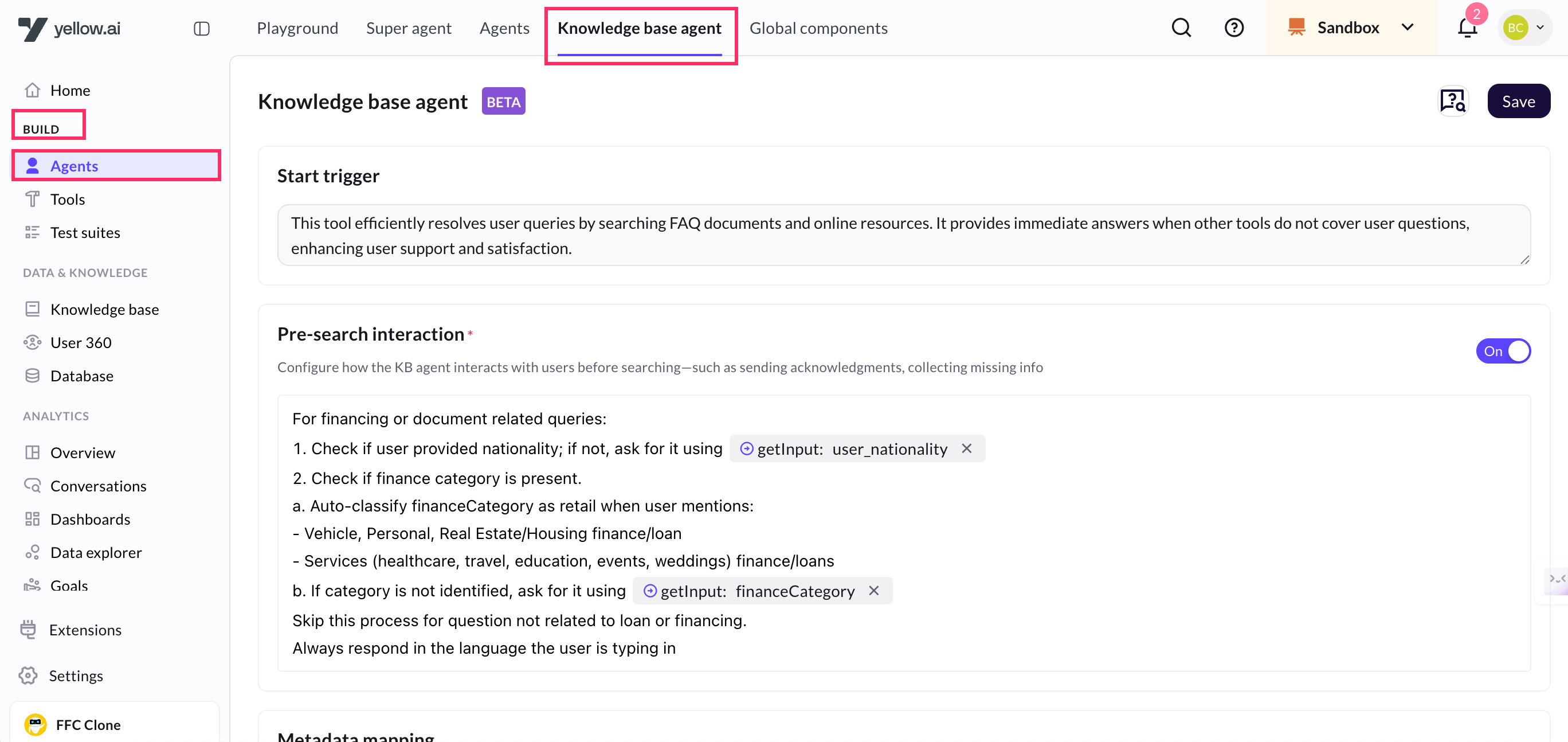The height and width of the screenshot is (742, 1568).
Task: Open the User 360 page
Action: pyautogui.click(x=80, y=342)
